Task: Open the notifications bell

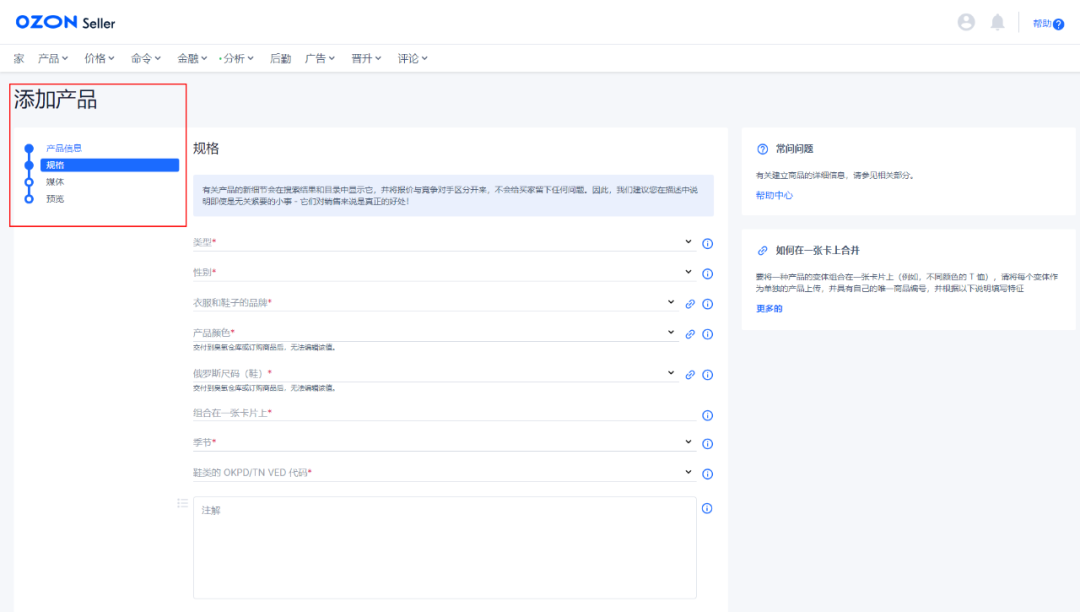Action: click(997, 22)
